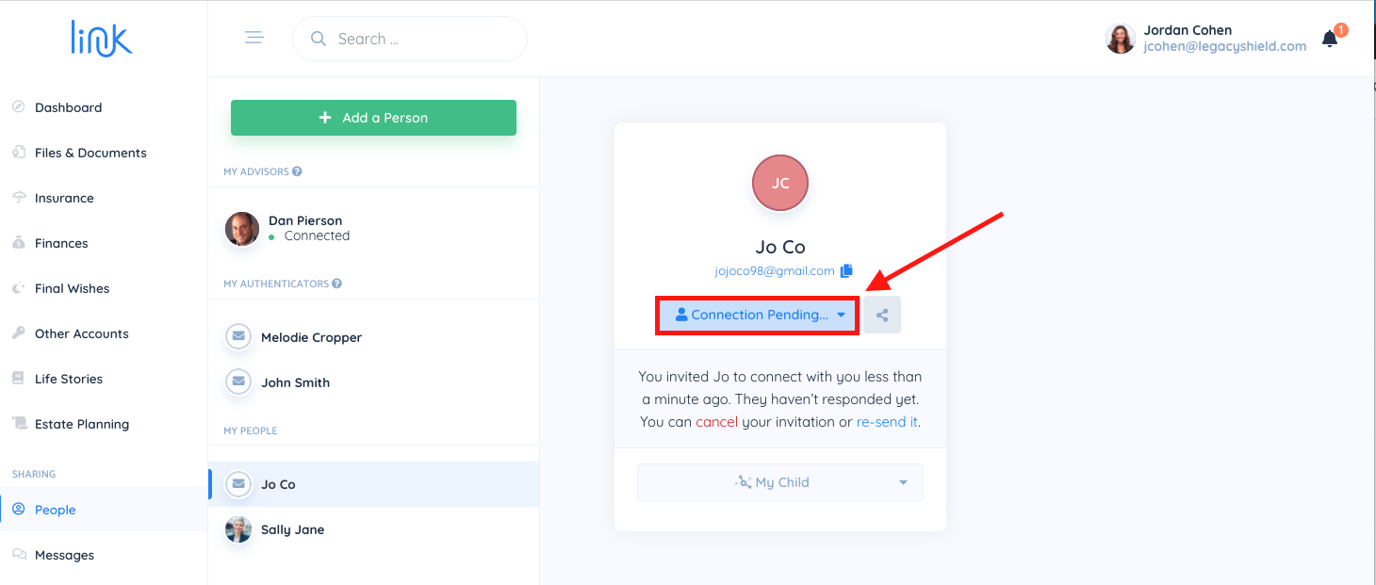Switch to the Messages section

pos(64,555)
